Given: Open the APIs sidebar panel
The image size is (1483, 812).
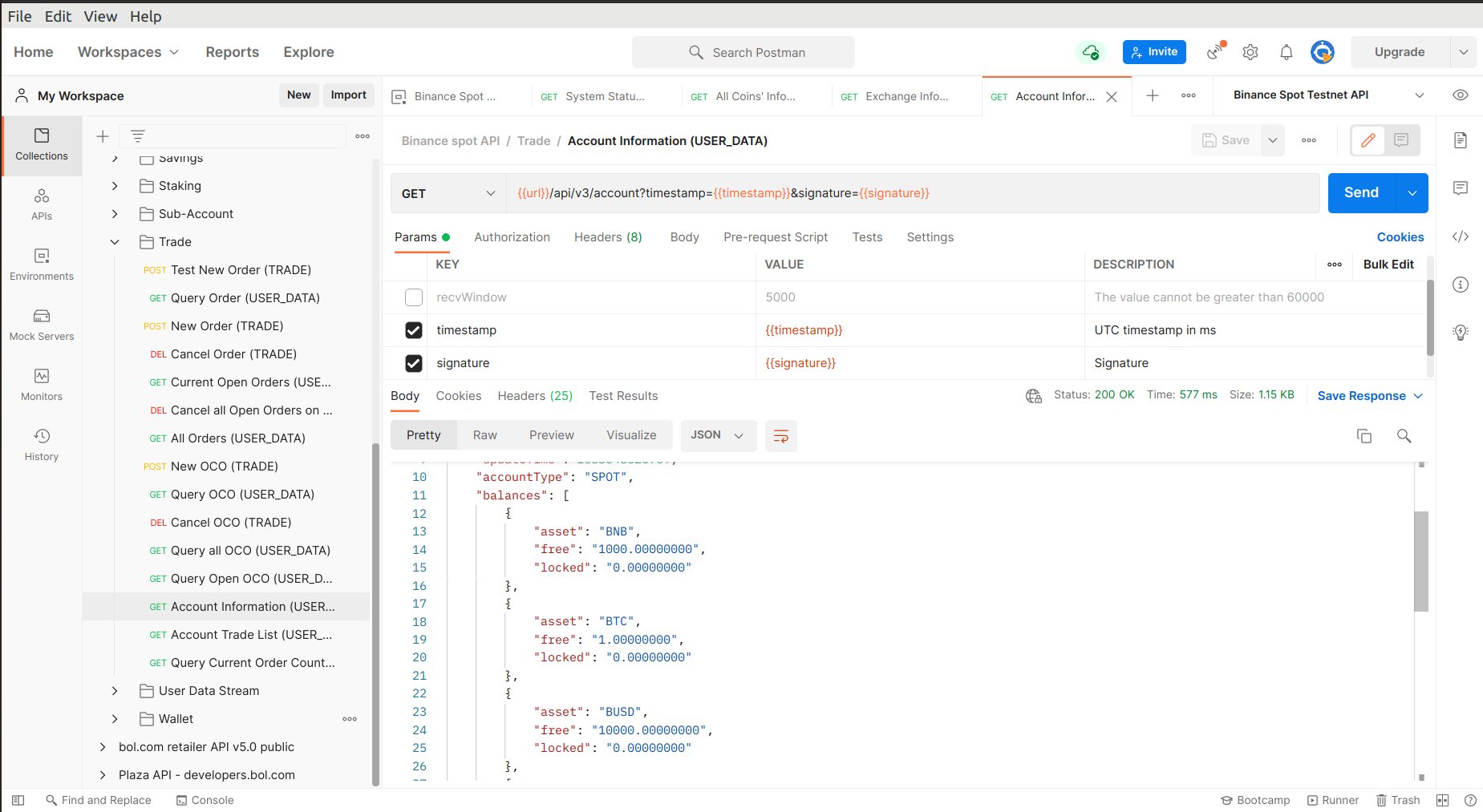Looking at the screenshot, I should (42, 205).
